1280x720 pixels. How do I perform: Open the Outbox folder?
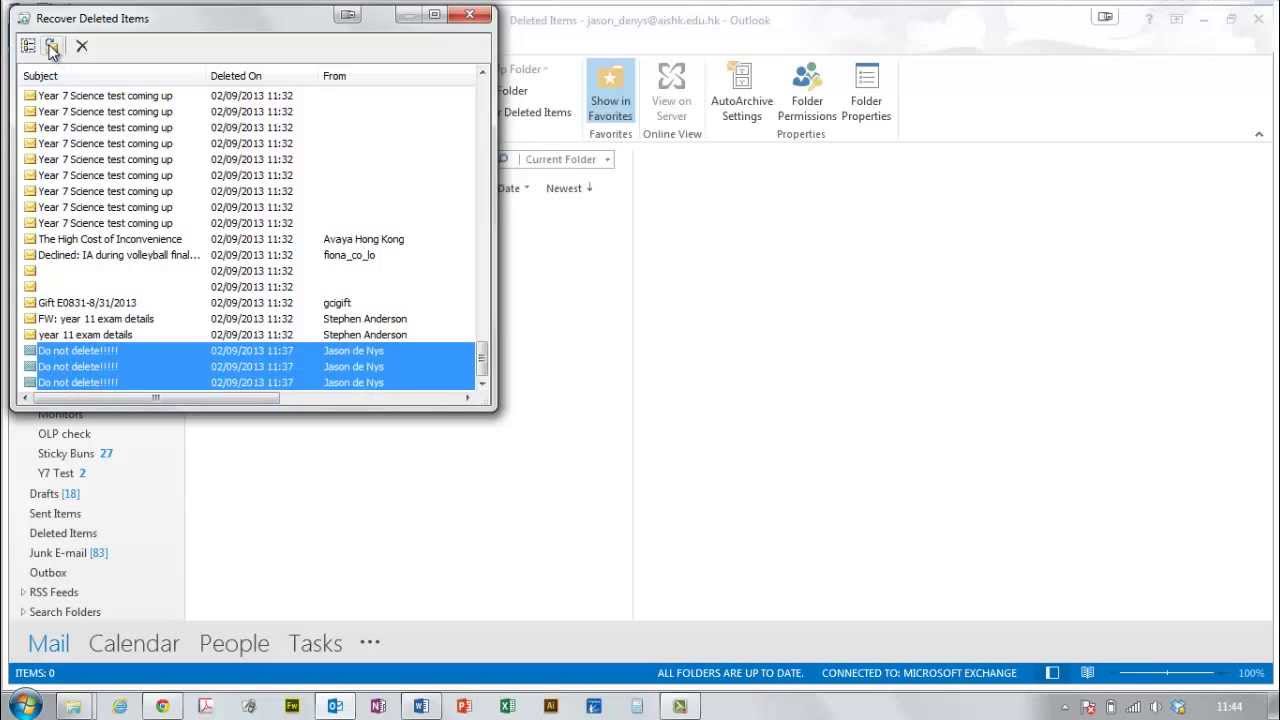(48, 573)
